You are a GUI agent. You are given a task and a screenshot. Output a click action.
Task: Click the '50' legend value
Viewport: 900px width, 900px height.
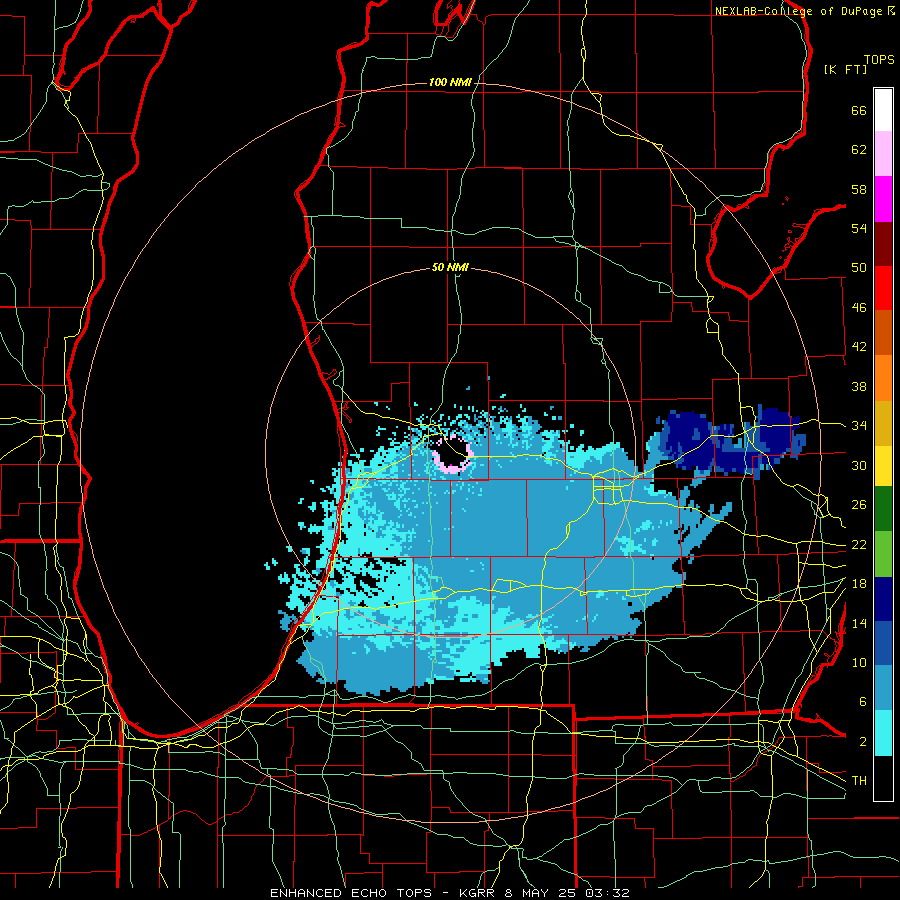click(x=859, y=267)
